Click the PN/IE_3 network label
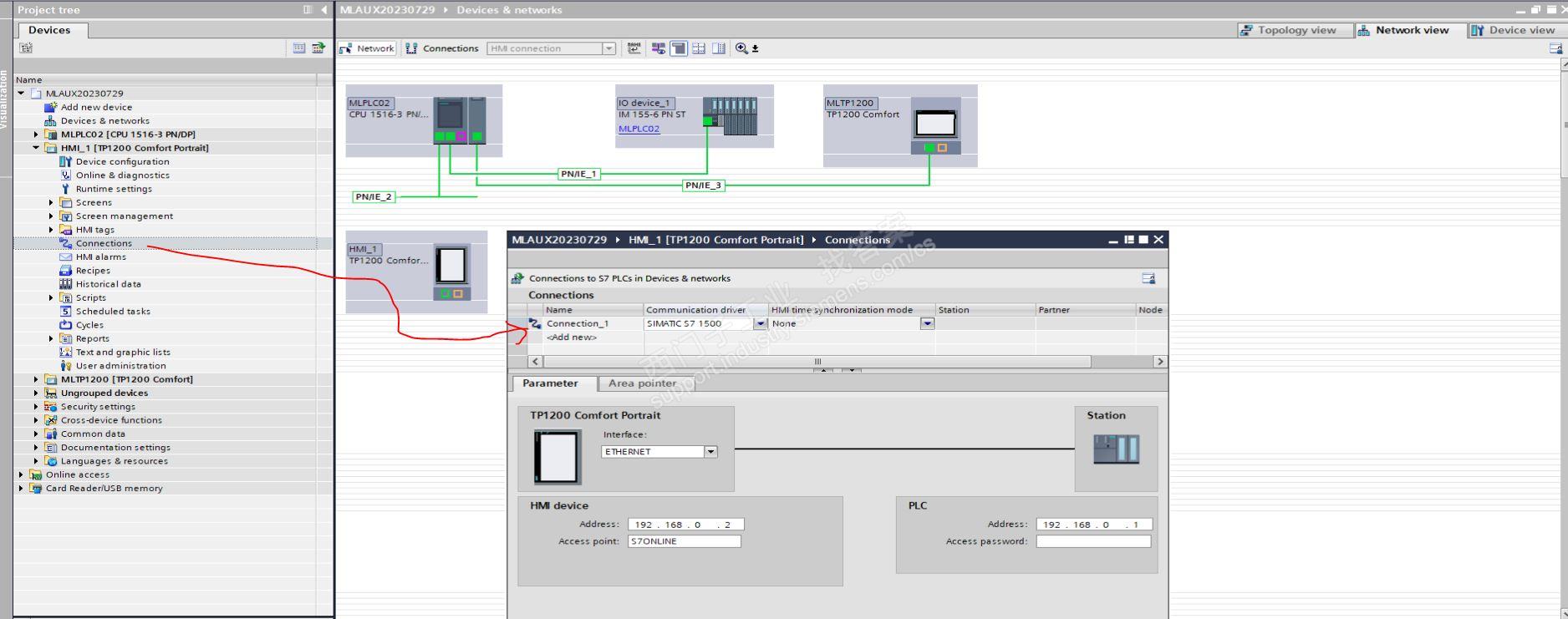 coord(703,185)
